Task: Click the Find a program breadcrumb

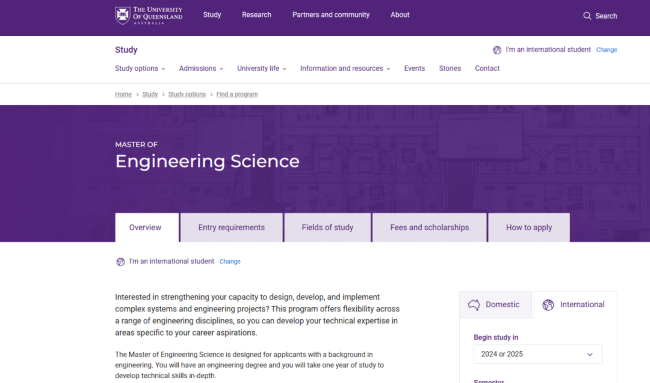Action: [237, 95]
